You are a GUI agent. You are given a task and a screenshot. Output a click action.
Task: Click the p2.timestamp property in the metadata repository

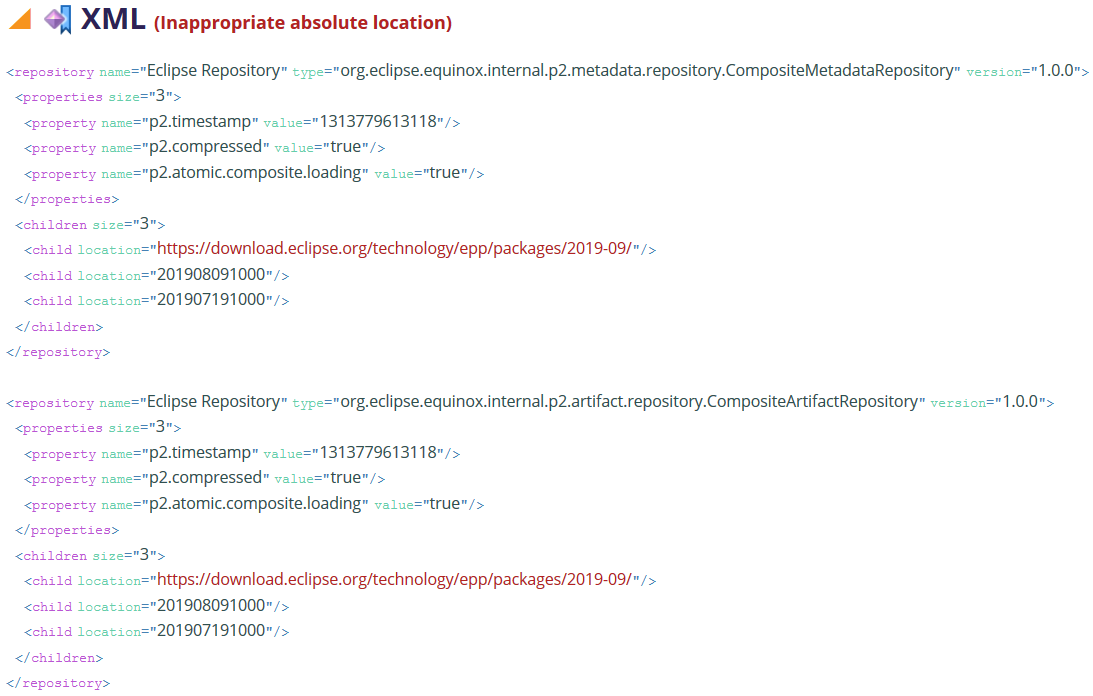(200, 122)
